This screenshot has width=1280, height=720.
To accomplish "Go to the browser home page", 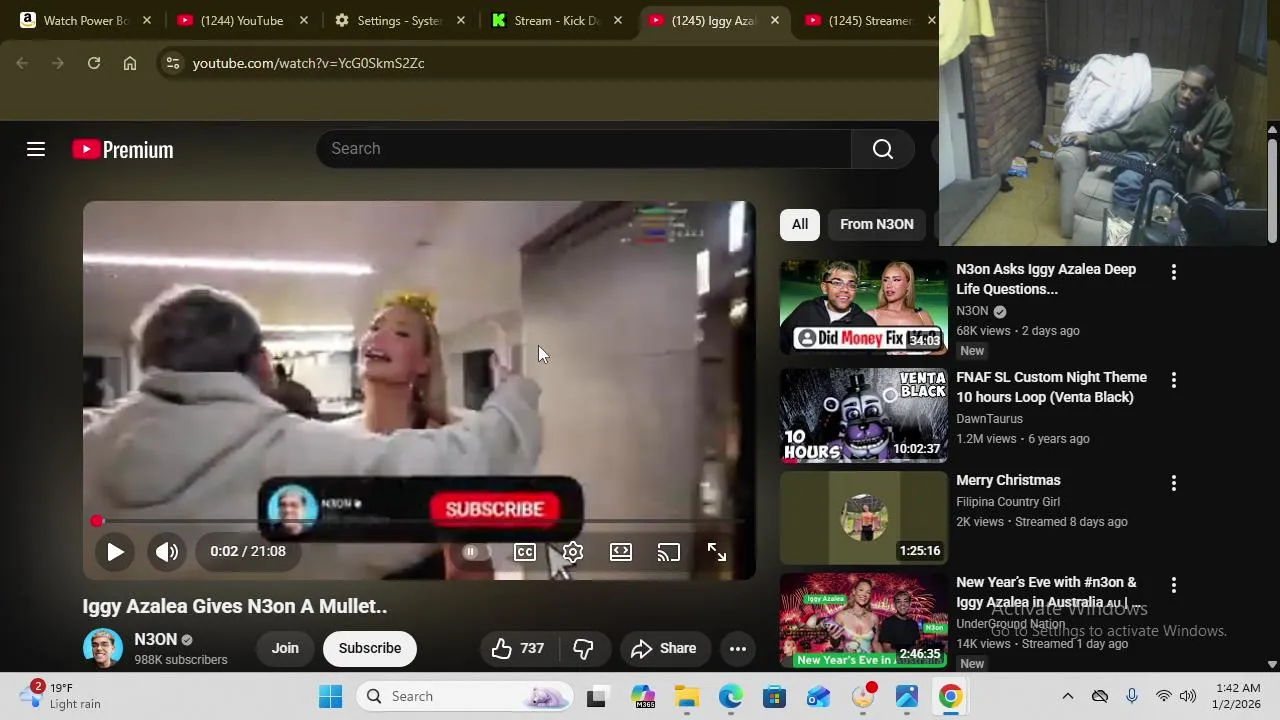I will (x=130, y=63).
